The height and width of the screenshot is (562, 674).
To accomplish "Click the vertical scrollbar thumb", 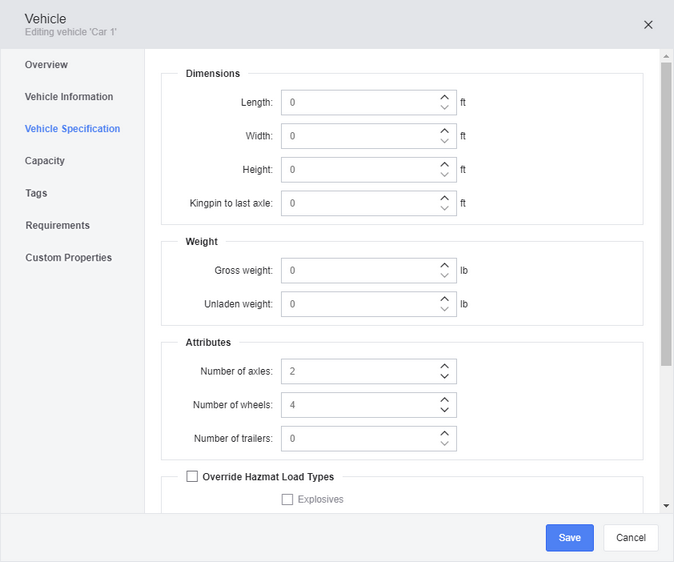I will tap(666, 214).
